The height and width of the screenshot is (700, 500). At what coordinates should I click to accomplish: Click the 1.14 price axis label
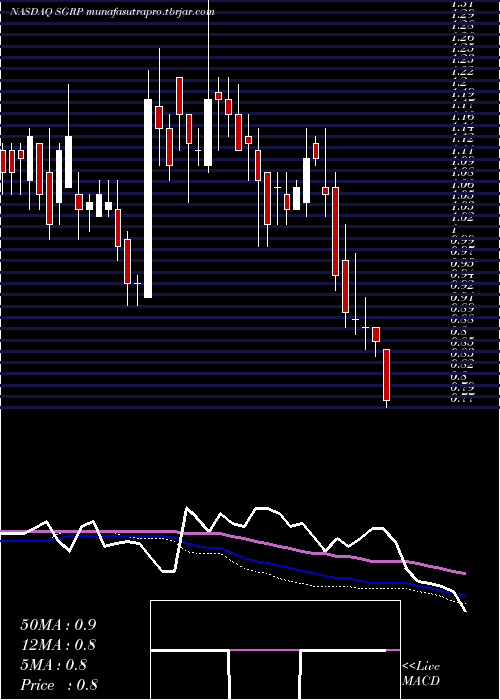point(463,129)
